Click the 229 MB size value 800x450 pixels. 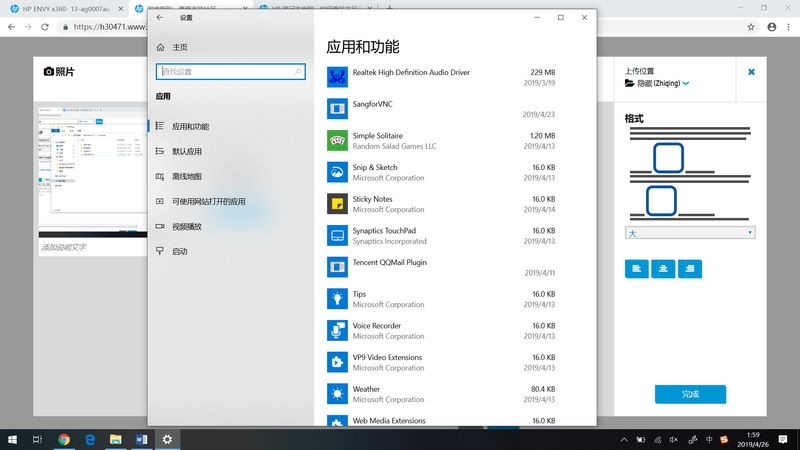coord(542,72)
